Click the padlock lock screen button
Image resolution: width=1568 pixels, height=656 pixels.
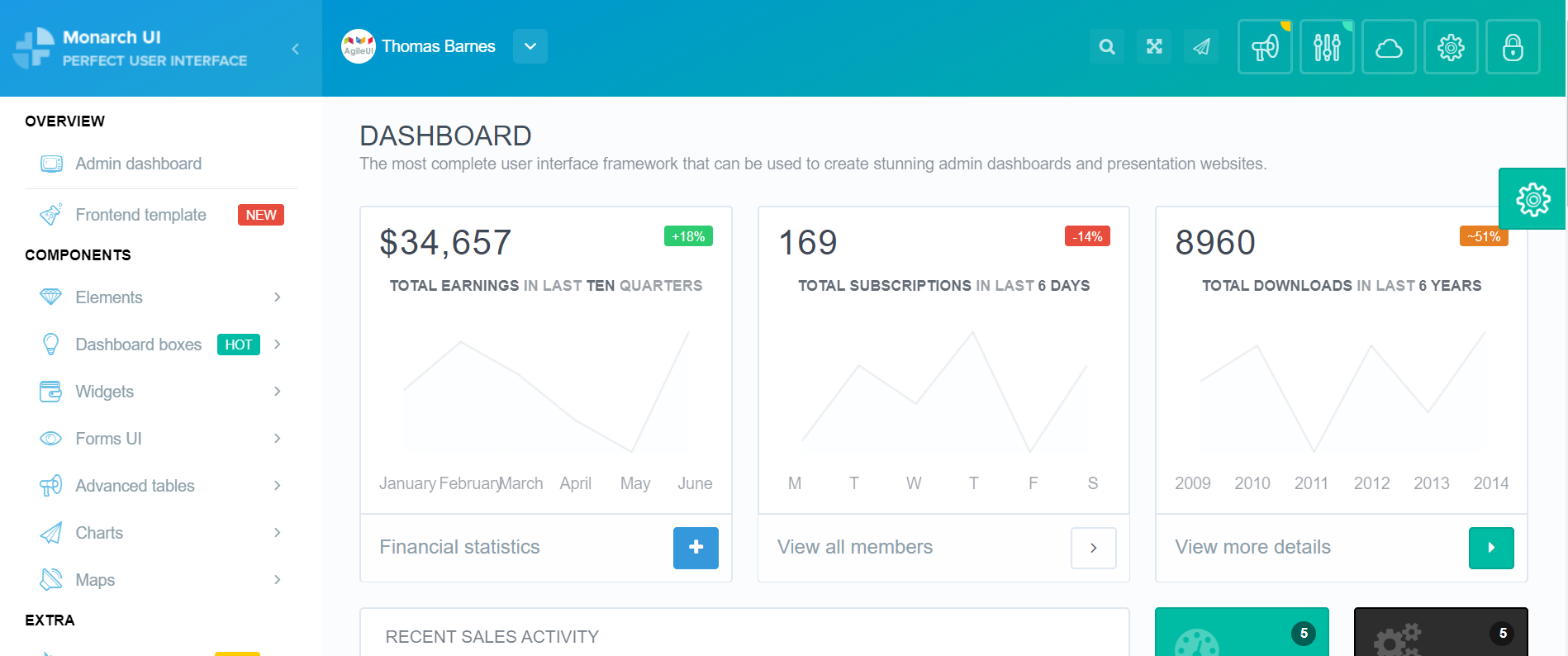tap(1513, 47)
